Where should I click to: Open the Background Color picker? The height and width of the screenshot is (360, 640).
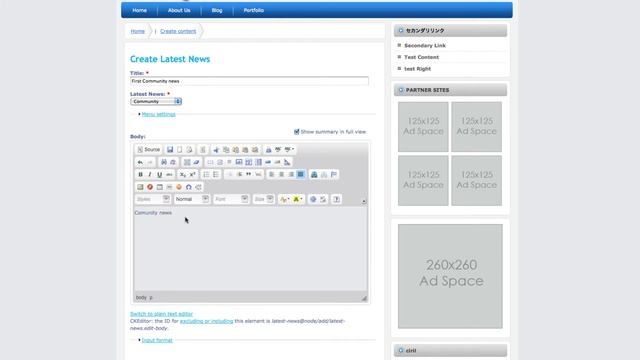tap(298, 199)
